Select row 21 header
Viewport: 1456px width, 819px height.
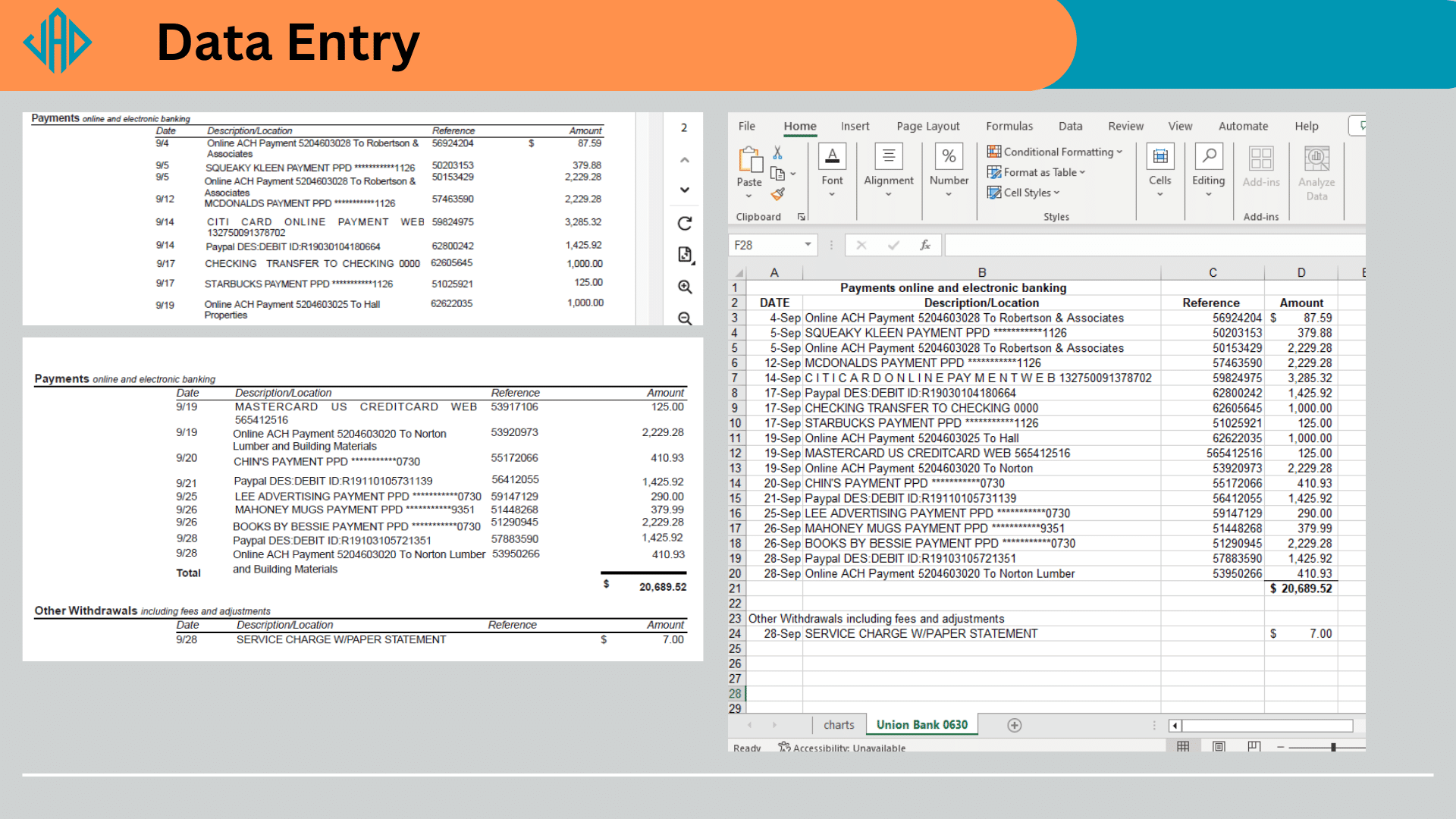[735, 588]
